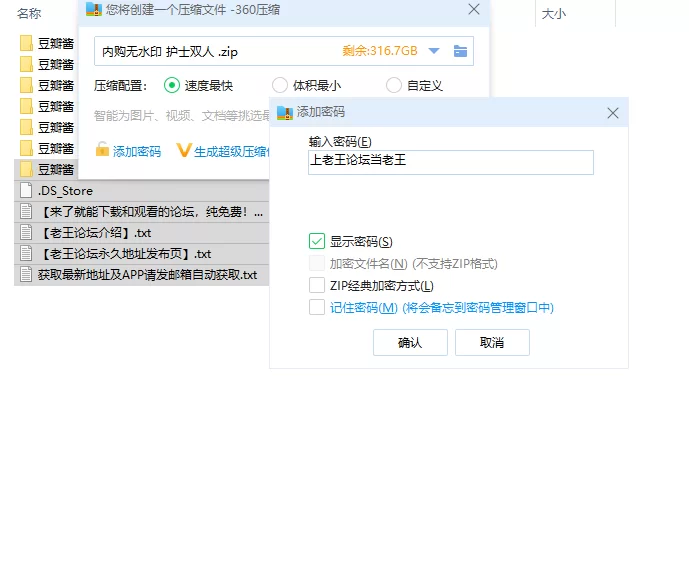Uncheck the 显示密码 checkbox
Screen dimensions: 689x565
317,241
